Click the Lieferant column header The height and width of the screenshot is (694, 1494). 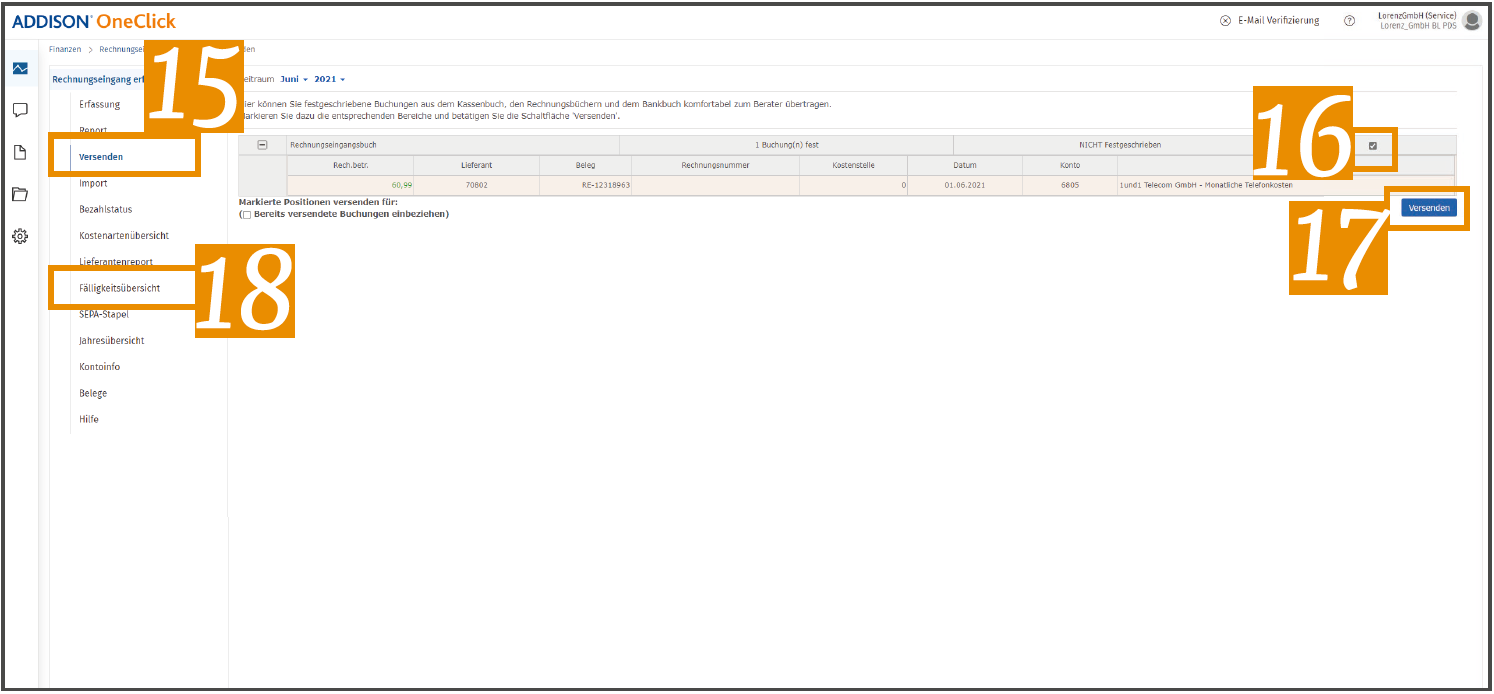(476, 165)
